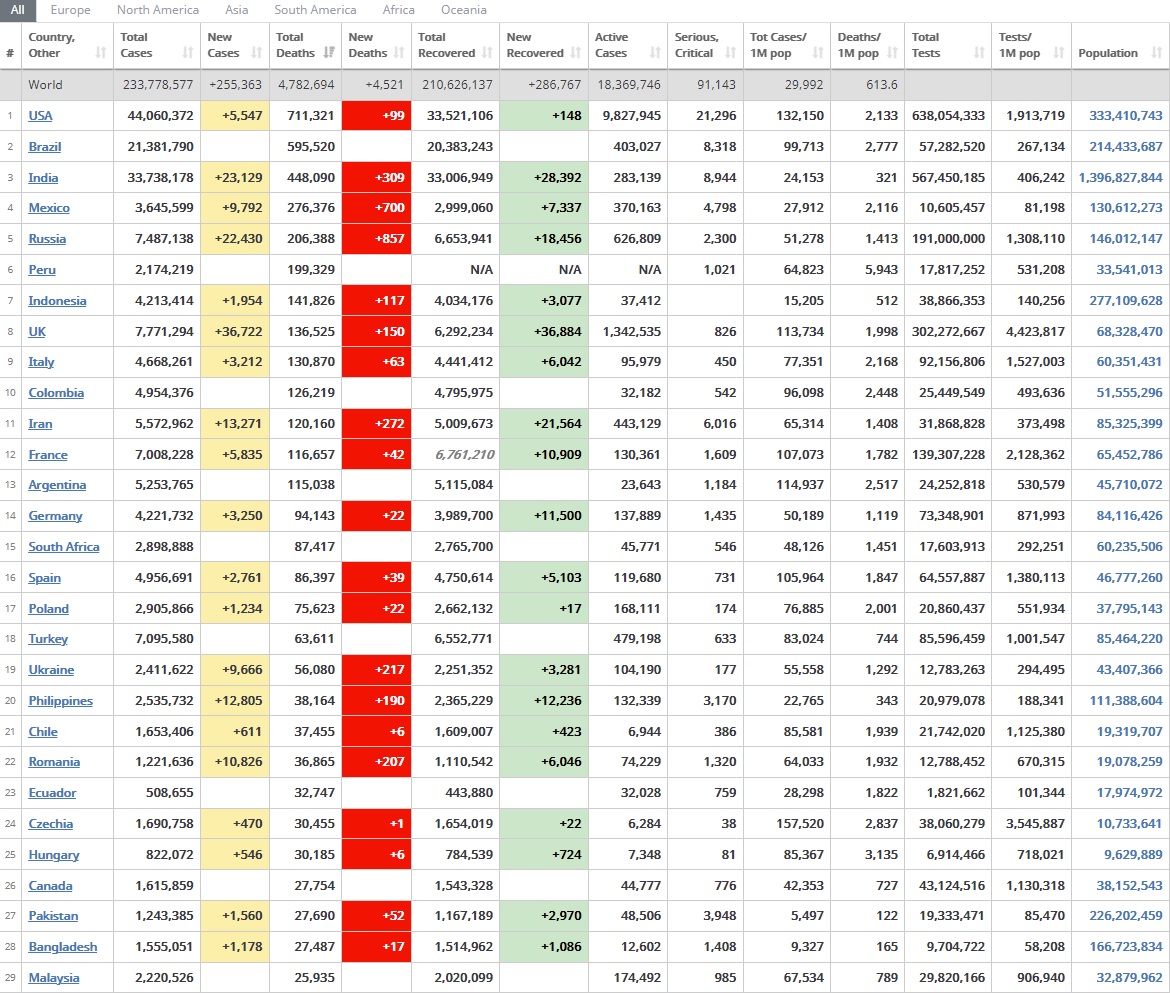
Task: Select the All tab
Action: coord(18,10)
